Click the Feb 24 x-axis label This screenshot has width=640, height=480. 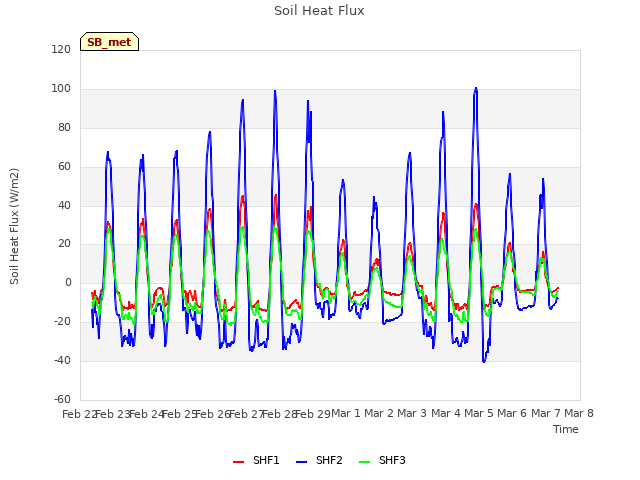[146, 414]
